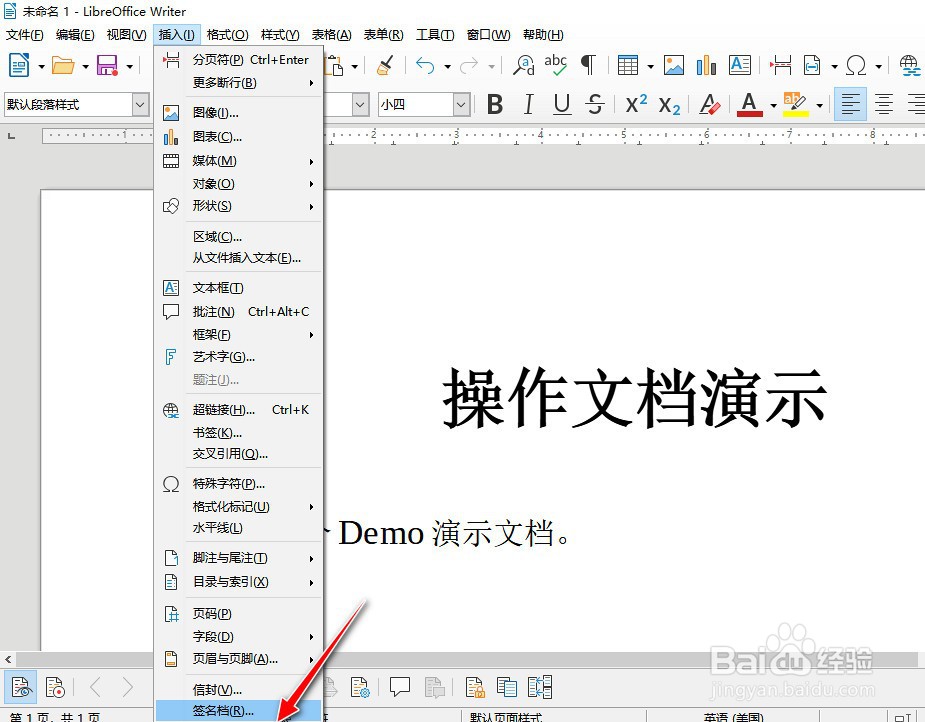
Task: Enable superscript formatting
Action: [x=637, y=103]
